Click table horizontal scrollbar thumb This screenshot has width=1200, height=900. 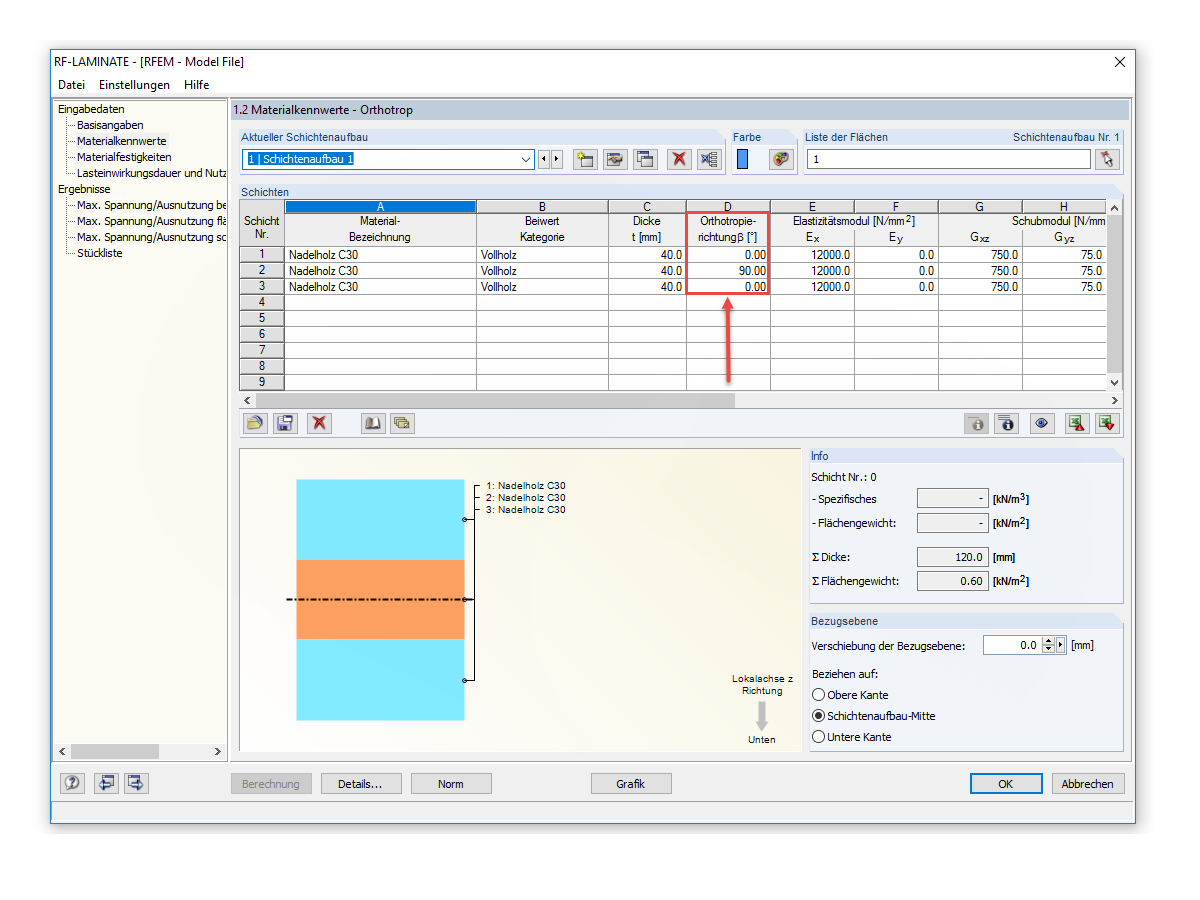494,400
